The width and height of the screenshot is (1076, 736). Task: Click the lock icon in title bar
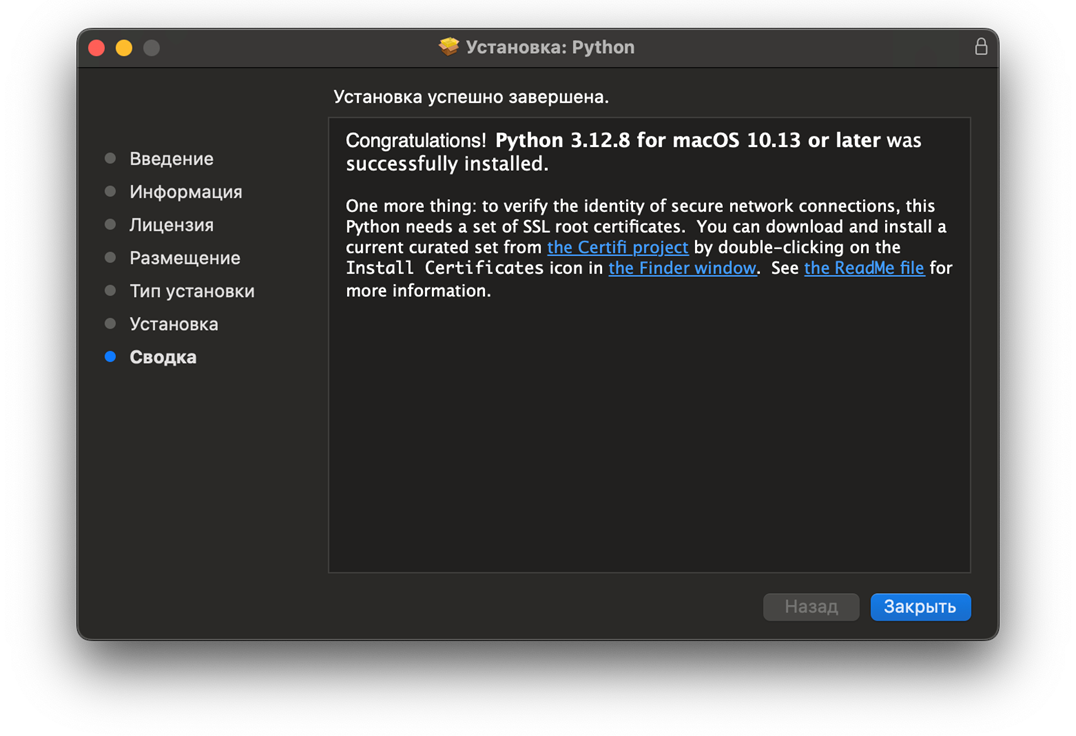981,47
